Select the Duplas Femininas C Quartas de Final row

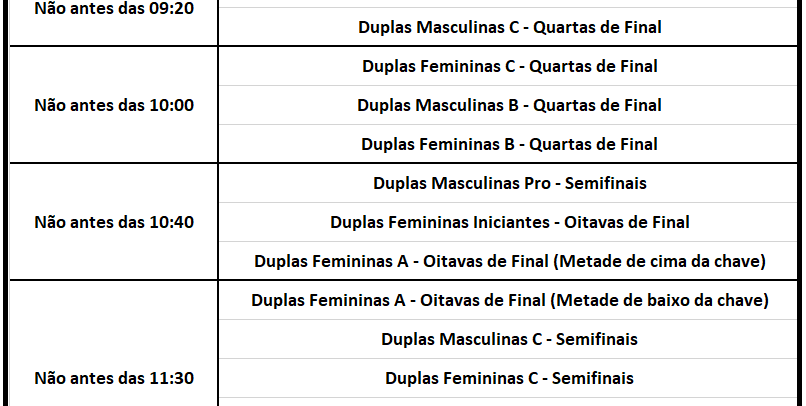510,67
